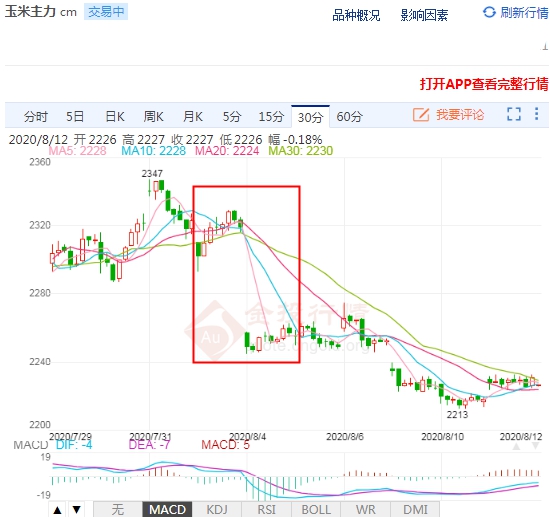Switch to 5日 chart tab
This screenshot has height=517, width=550.
75,116
